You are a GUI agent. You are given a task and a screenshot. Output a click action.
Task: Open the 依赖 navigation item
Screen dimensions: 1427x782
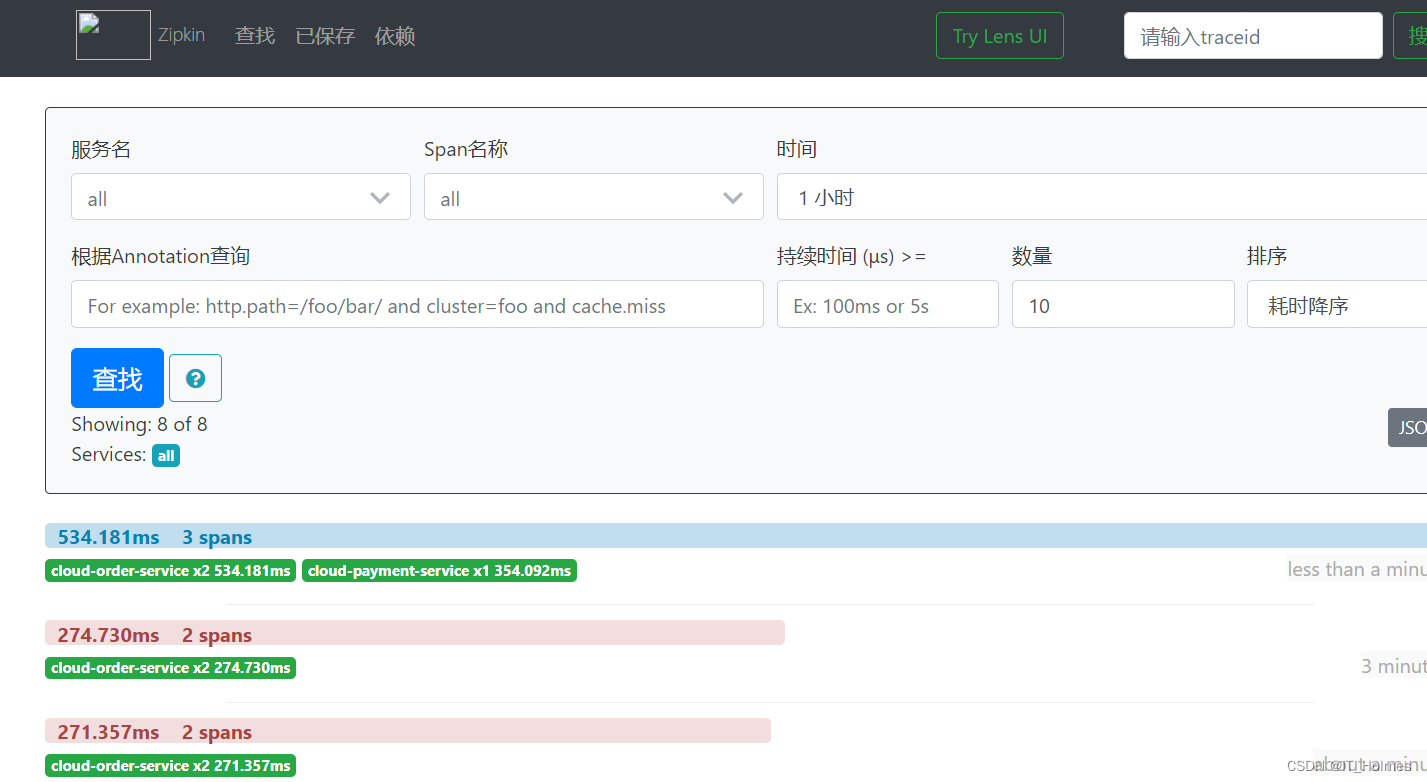pyautogui.click(x=395, y=36)
